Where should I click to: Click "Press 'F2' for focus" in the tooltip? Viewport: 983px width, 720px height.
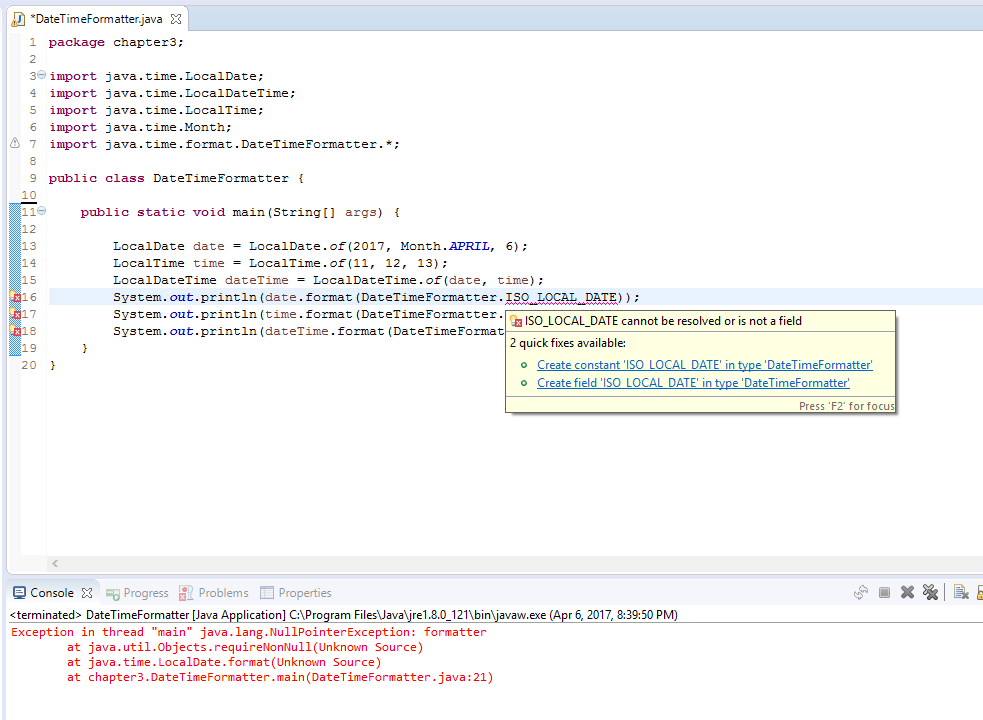click(x=846, y=406)
